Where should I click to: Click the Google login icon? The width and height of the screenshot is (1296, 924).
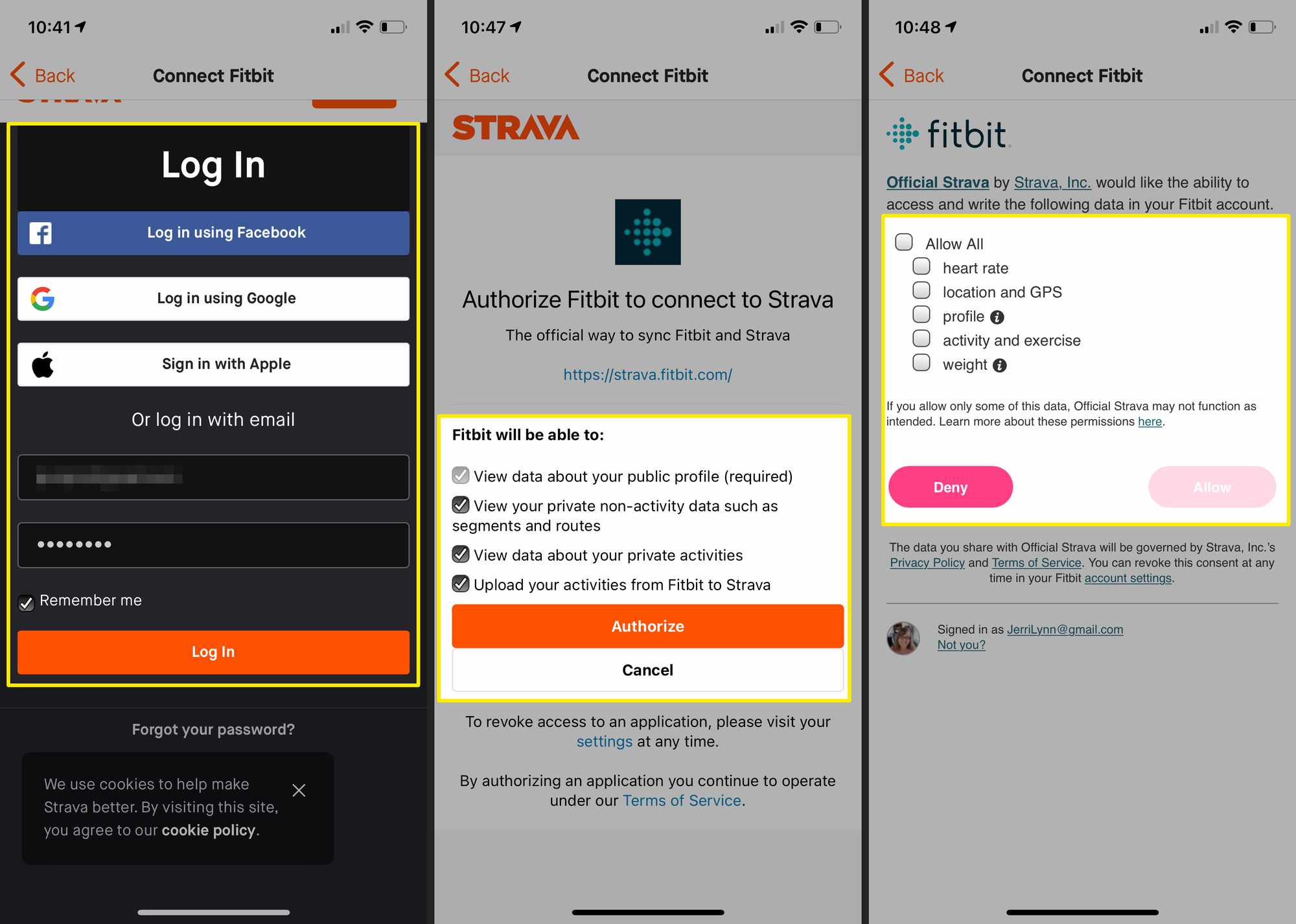(44, 298)
